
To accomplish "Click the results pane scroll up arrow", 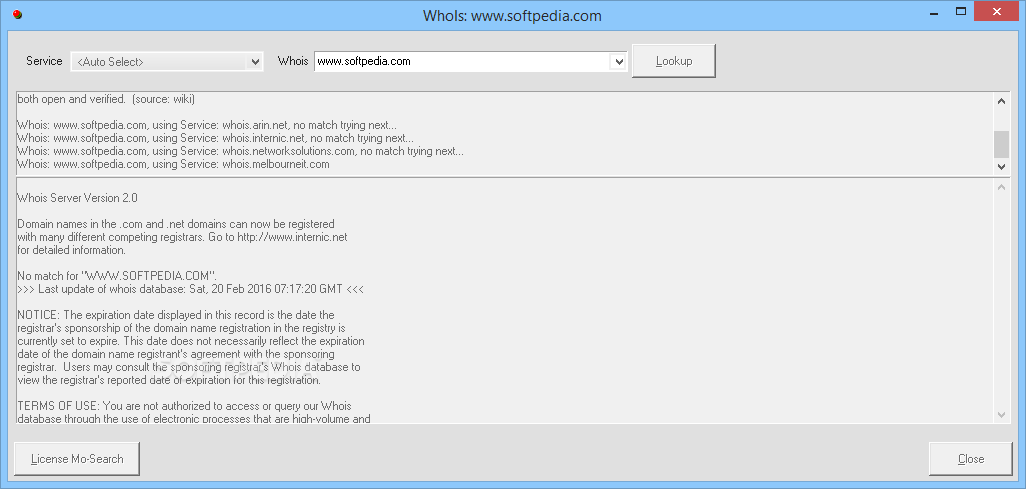I will (1001, 187).
